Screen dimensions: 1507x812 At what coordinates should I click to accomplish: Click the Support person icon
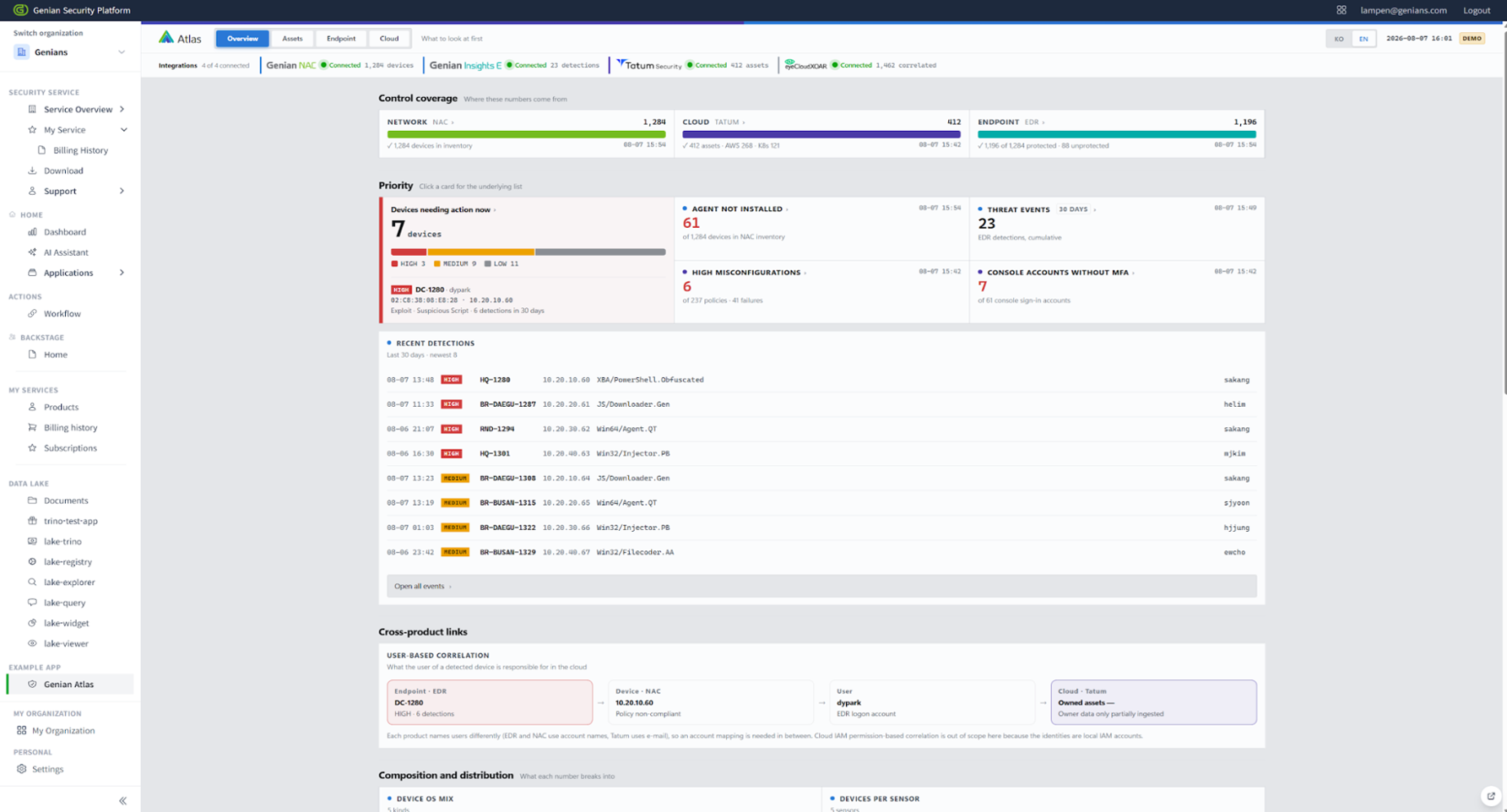tap(32, 191)
